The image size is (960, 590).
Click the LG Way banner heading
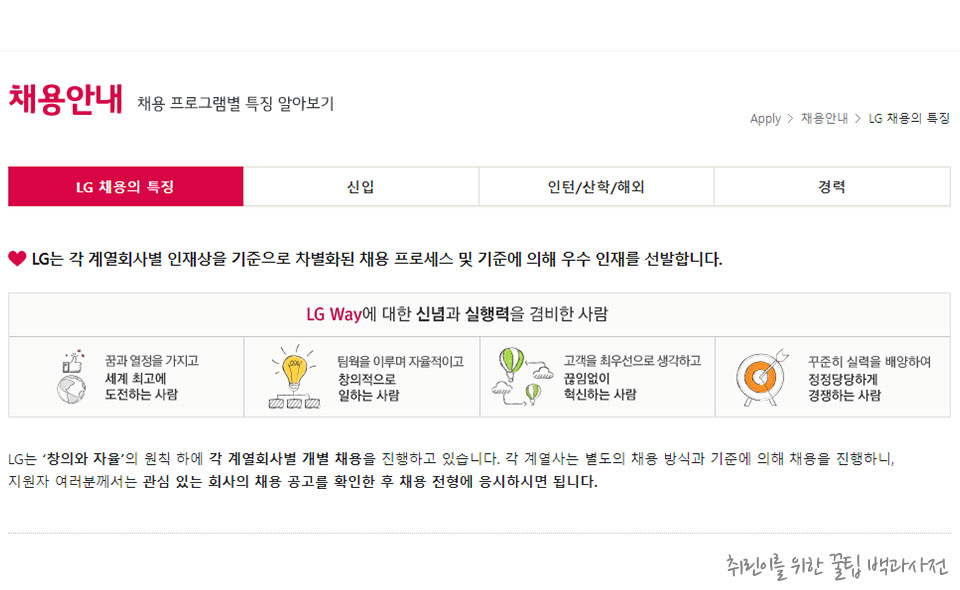478,312
